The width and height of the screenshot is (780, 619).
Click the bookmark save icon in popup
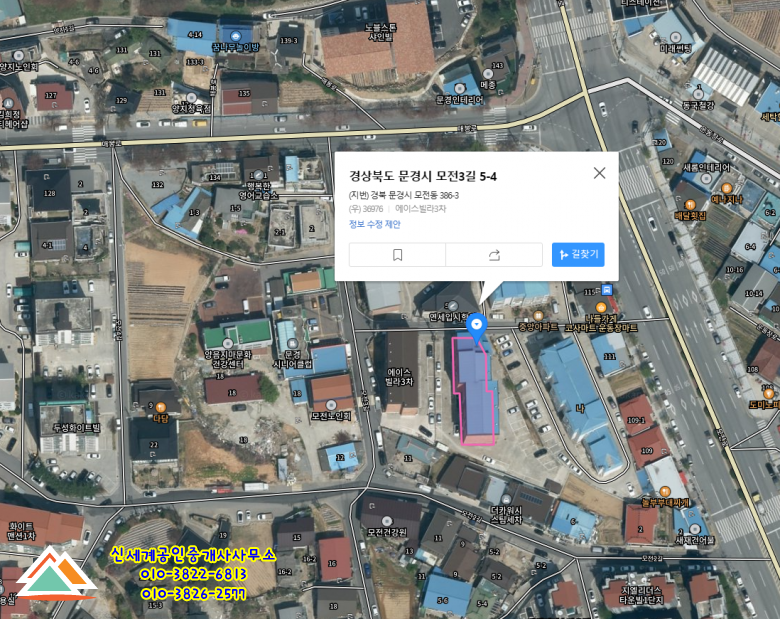397,255
